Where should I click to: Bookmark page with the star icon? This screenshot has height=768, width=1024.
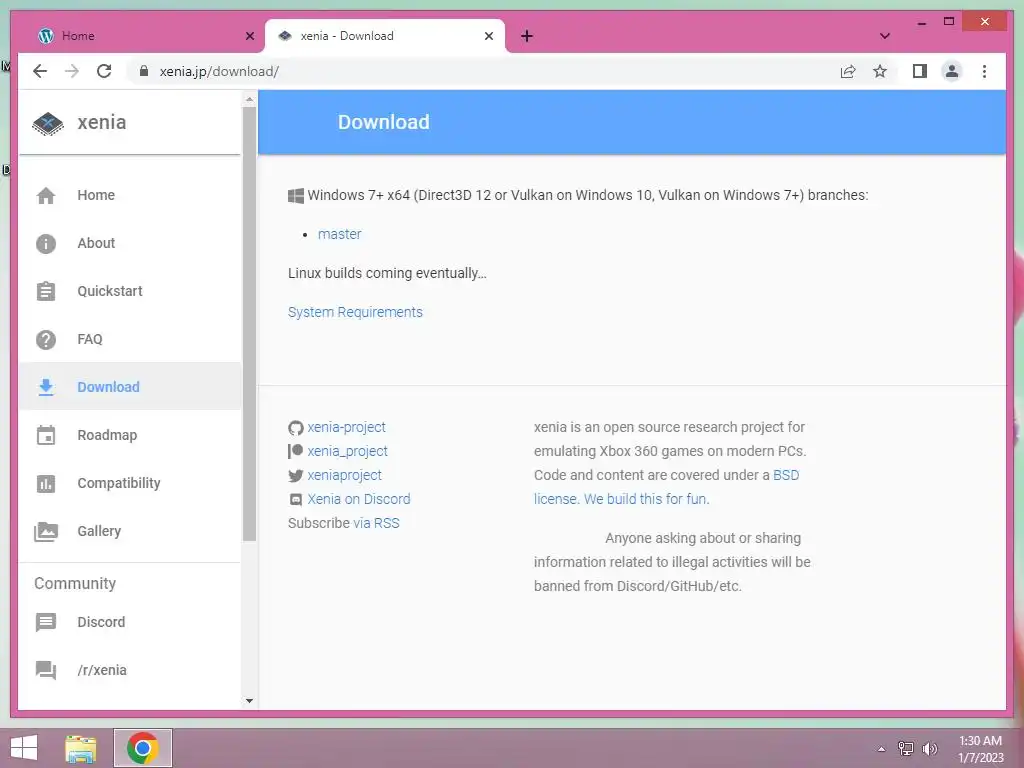point(880,71)
